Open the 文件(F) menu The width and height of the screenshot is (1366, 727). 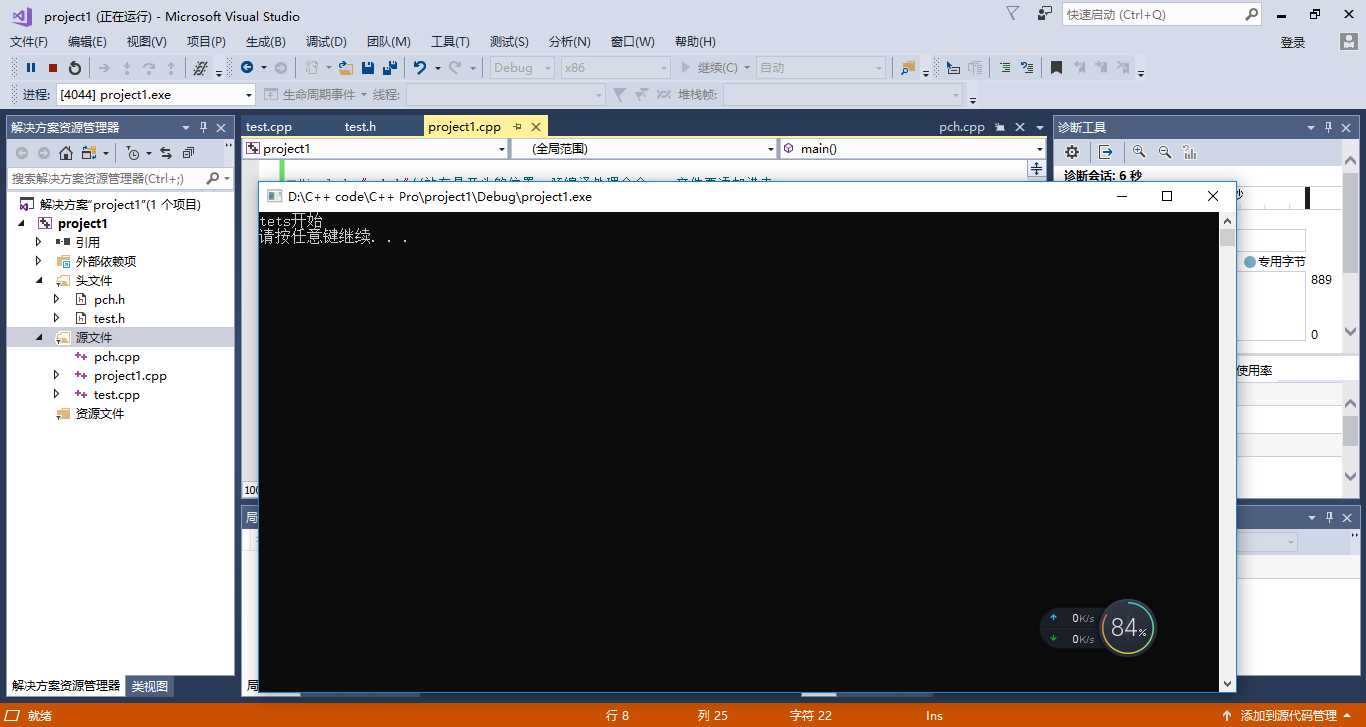[29, 41]
